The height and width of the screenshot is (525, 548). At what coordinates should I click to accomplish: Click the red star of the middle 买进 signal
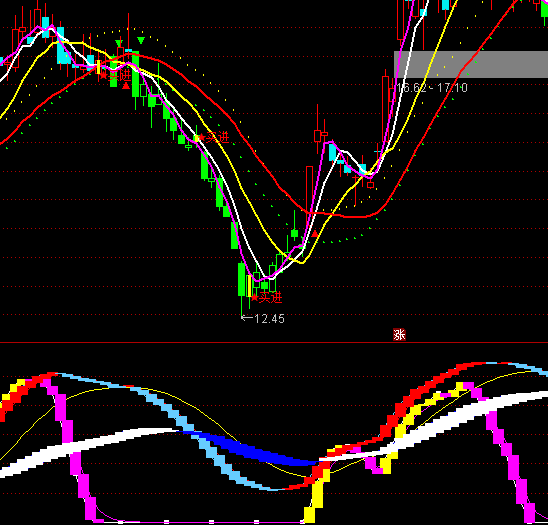202,137
